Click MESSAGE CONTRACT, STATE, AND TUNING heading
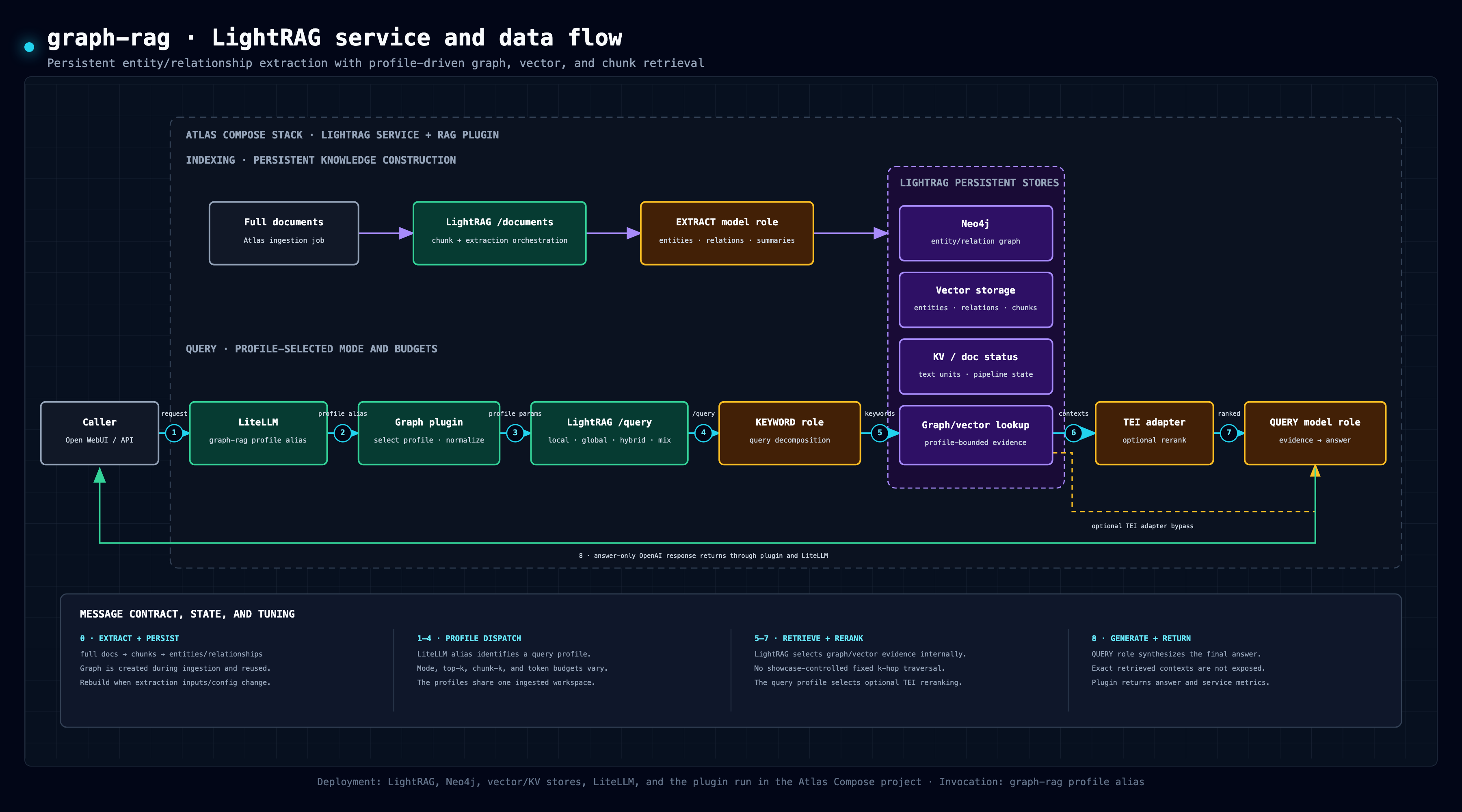This screenshot has height=812, width=1462. pyautogui.click(x=187, y=614)
